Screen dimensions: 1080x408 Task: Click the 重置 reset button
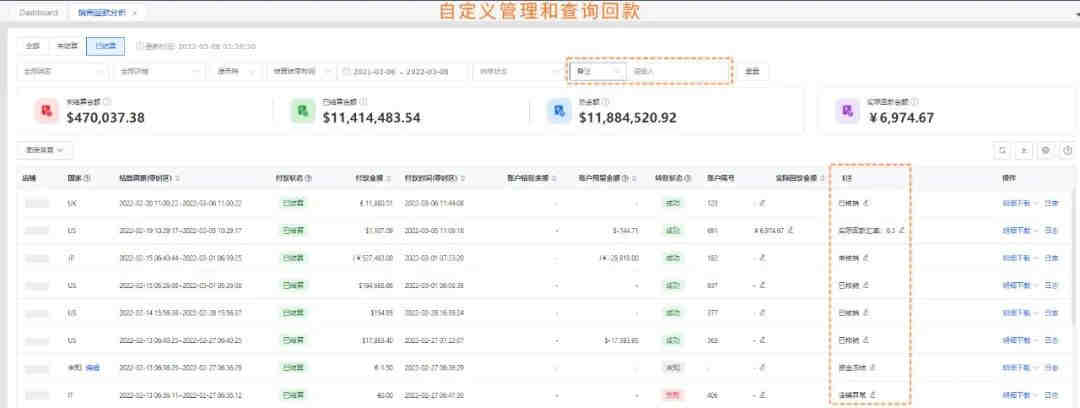(753, 71)
